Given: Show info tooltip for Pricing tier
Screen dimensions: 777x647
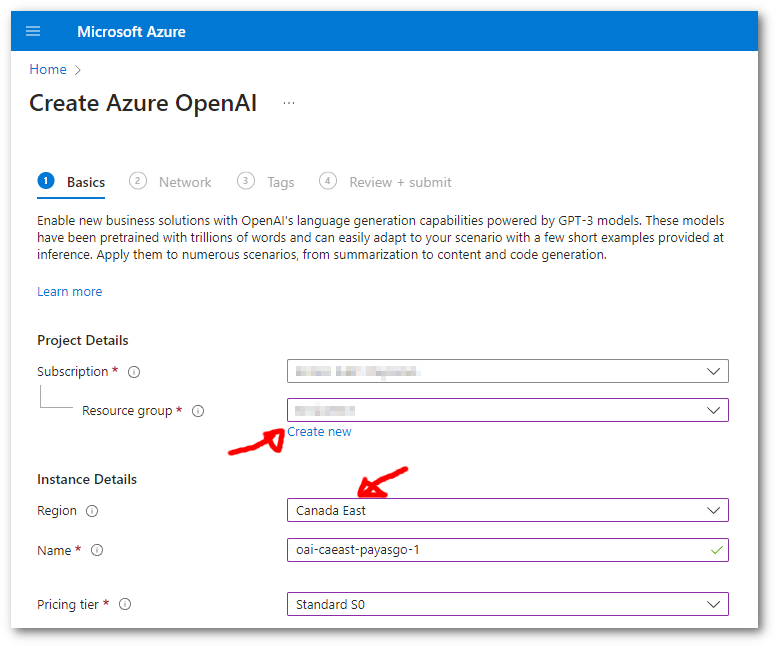Looking at the screenshot, I should pyautogui.click(x=125, y=604).
